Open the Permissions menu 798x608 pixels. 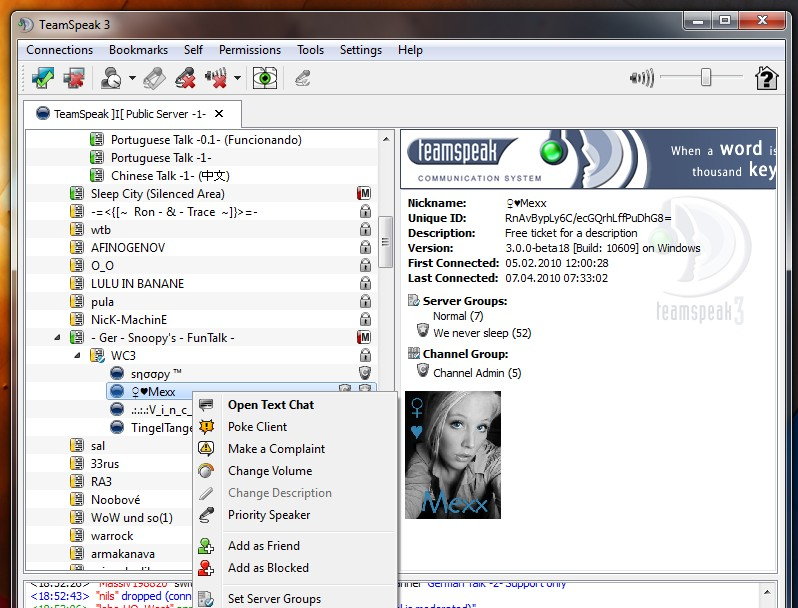[250, 50]
